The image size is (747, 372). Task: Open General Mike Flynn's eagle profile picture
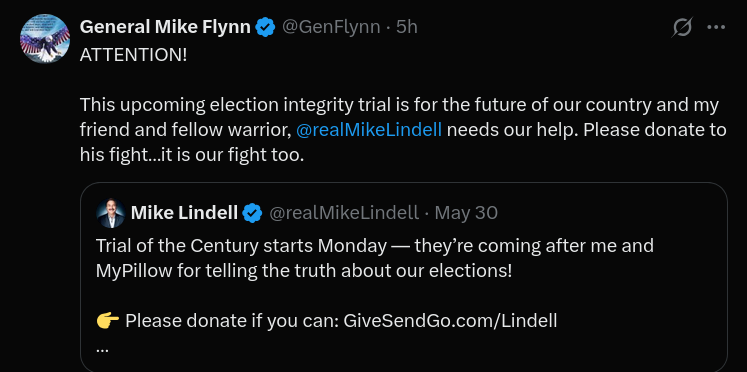click(x=45, y=39)
